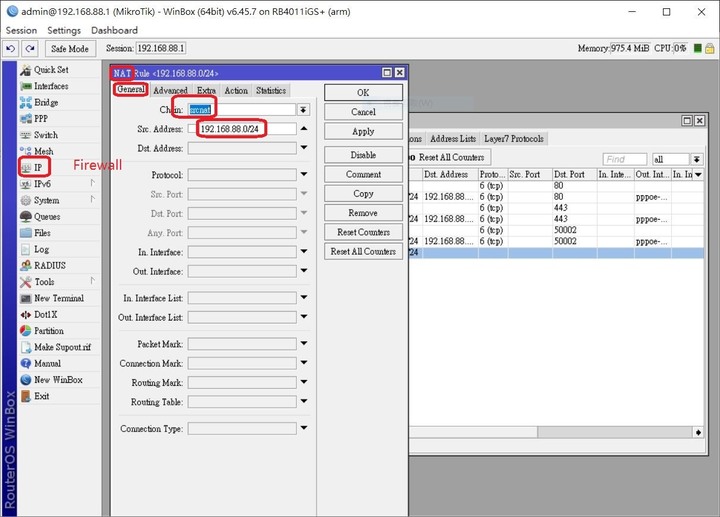Click the Remove button
Viewport: 720px width, 517px height.
(363, 213)
